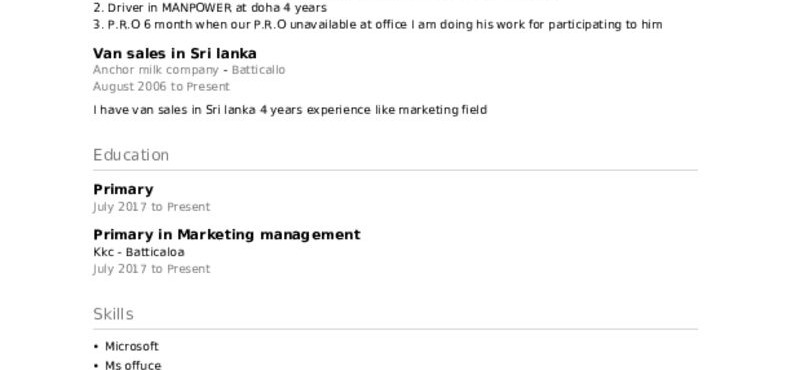The image size is (791, 370).
Task: Select the Van sales in Sri lanka title
Action: tap(175, 54)
